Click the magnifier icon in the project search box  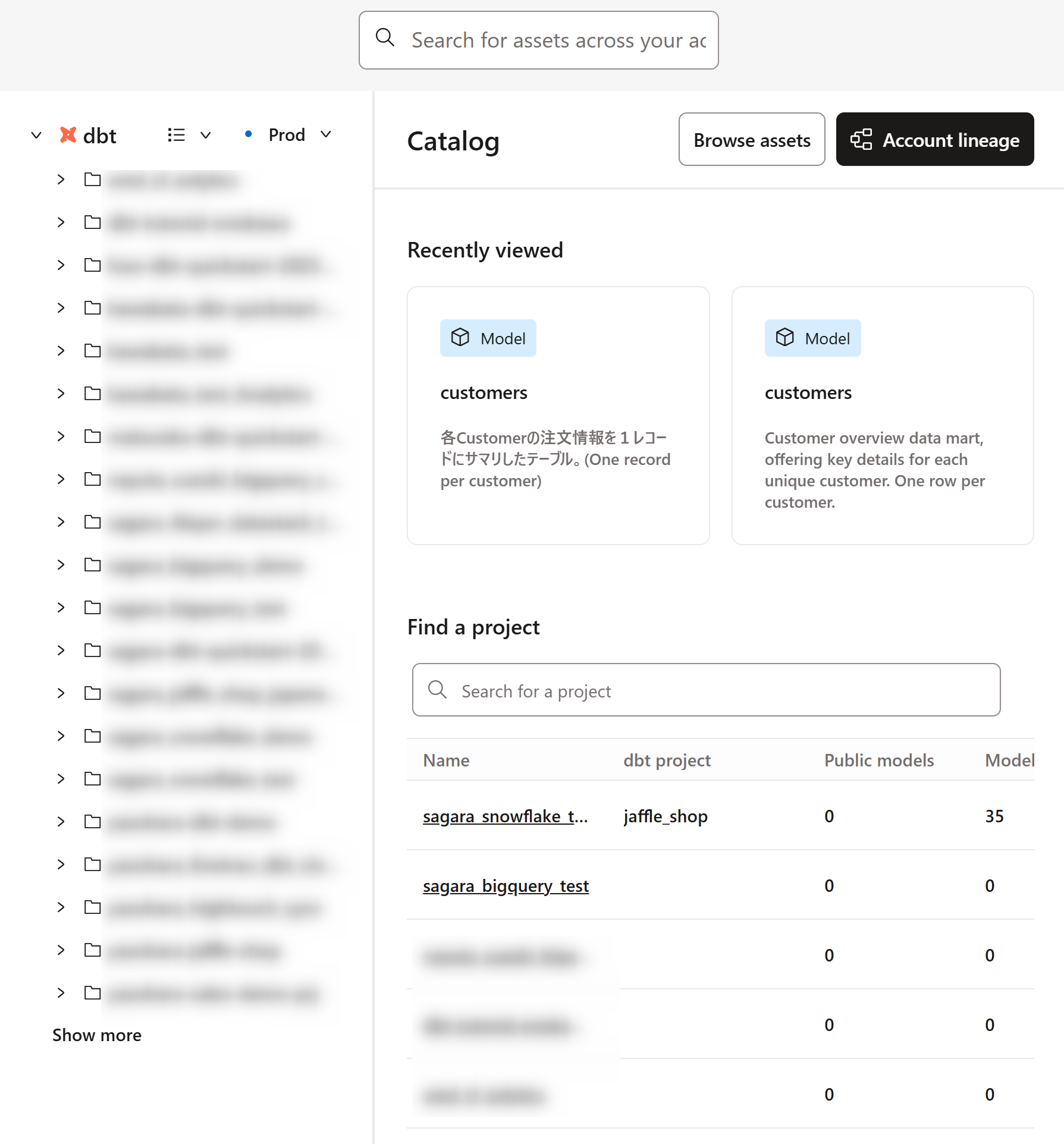pos(438,690)
